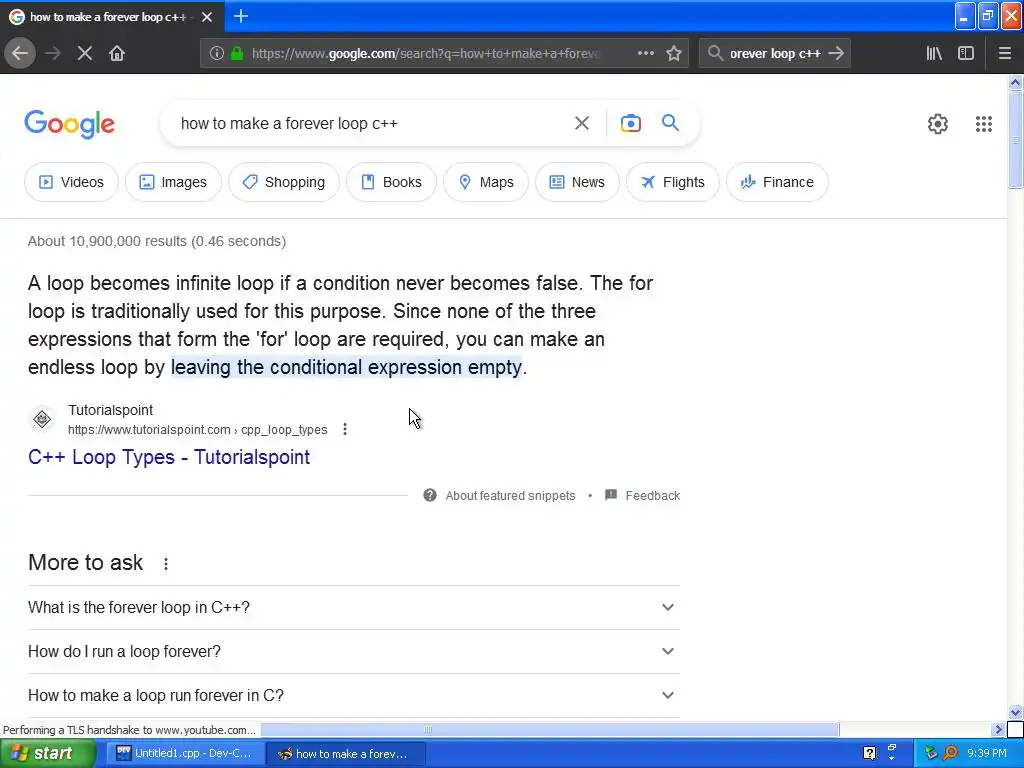Viewport: 1024px width, 768px height.
Task: Expand 'What is the forever loop in C++?'
Action: pyautogui.click(x=353, y=607)
